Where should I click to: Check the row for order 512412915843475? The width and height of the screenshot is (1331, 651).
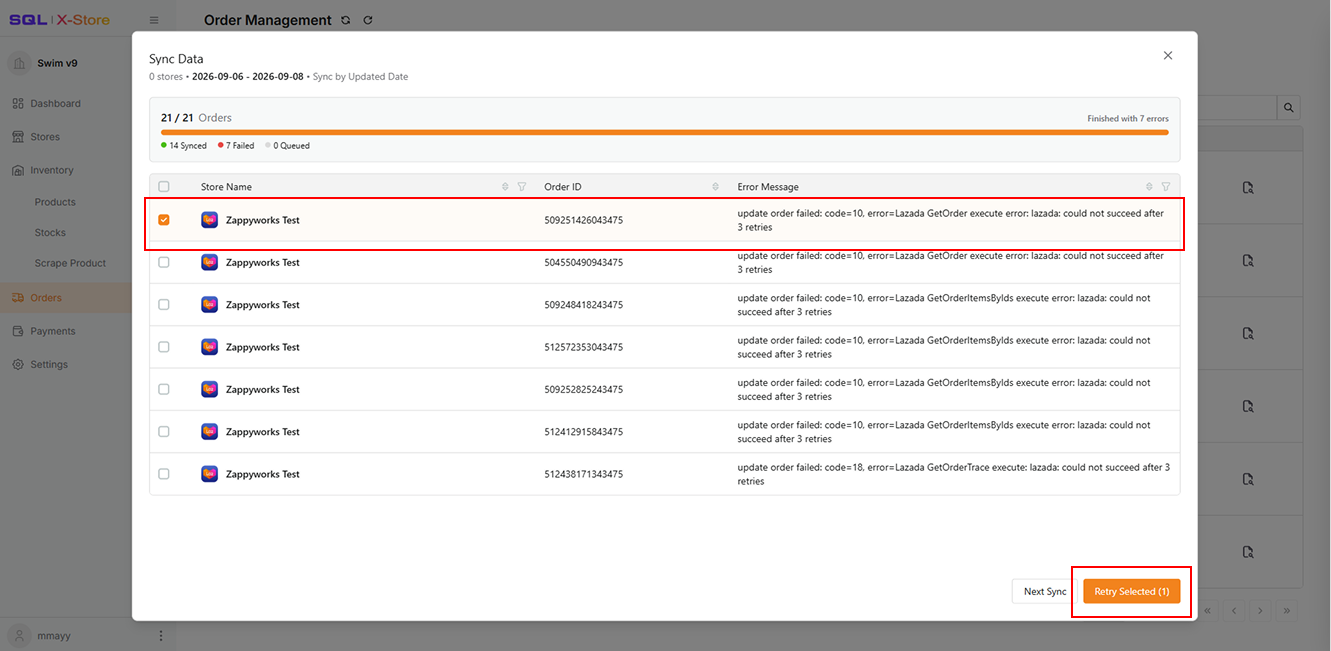[x=164, y=432]
